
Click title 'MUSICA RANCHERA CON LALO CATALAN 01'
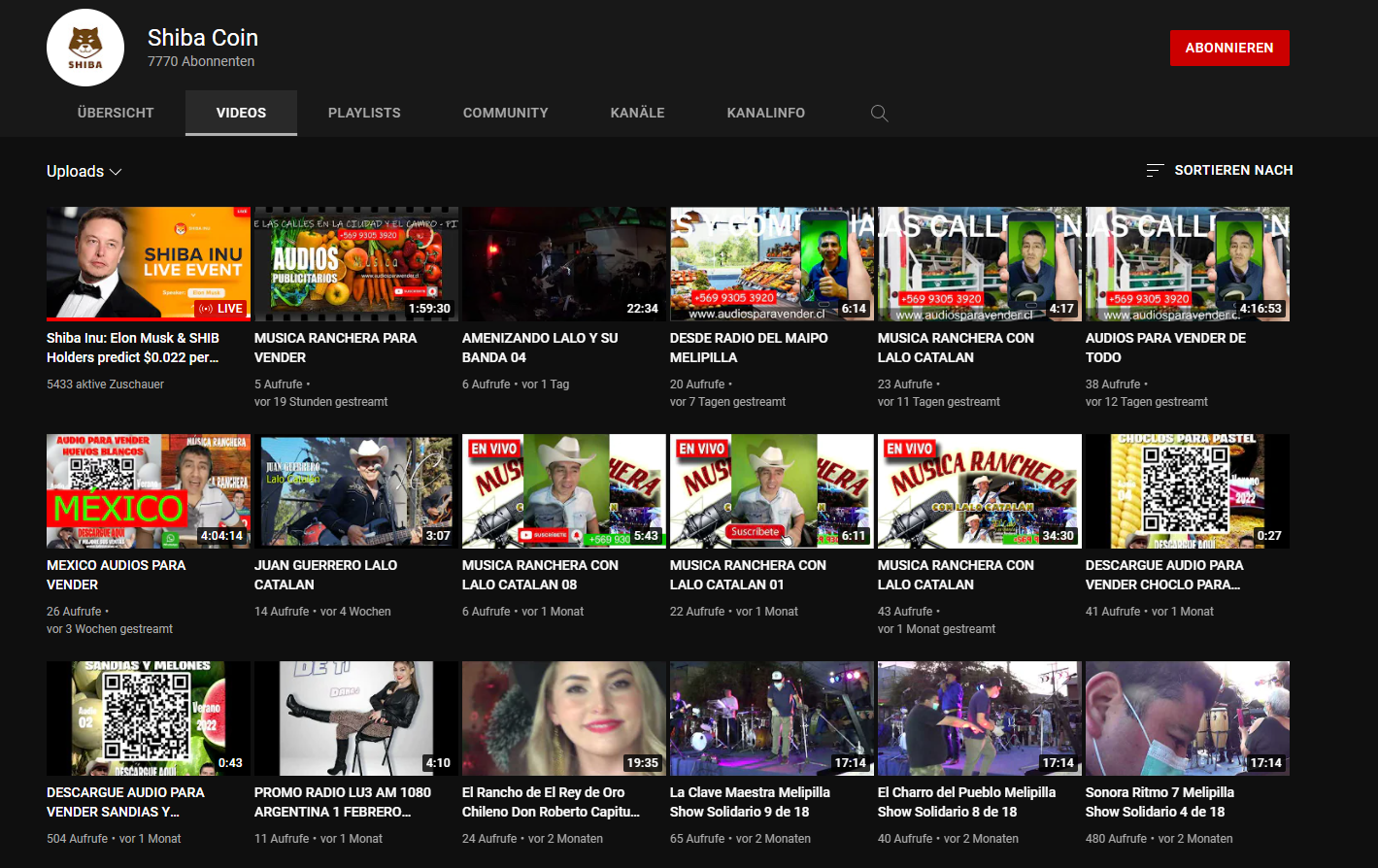[x=748, y=575]
